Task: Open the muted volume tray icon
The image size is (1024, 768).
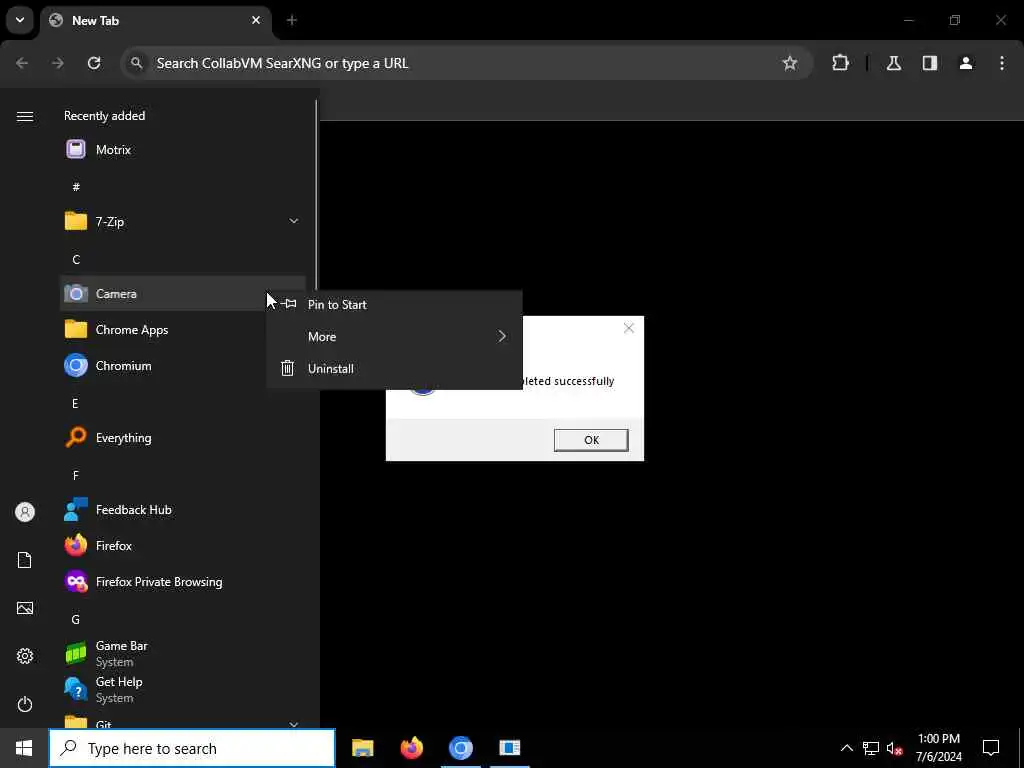Action: pyautogui.click(x=895, y=748)
